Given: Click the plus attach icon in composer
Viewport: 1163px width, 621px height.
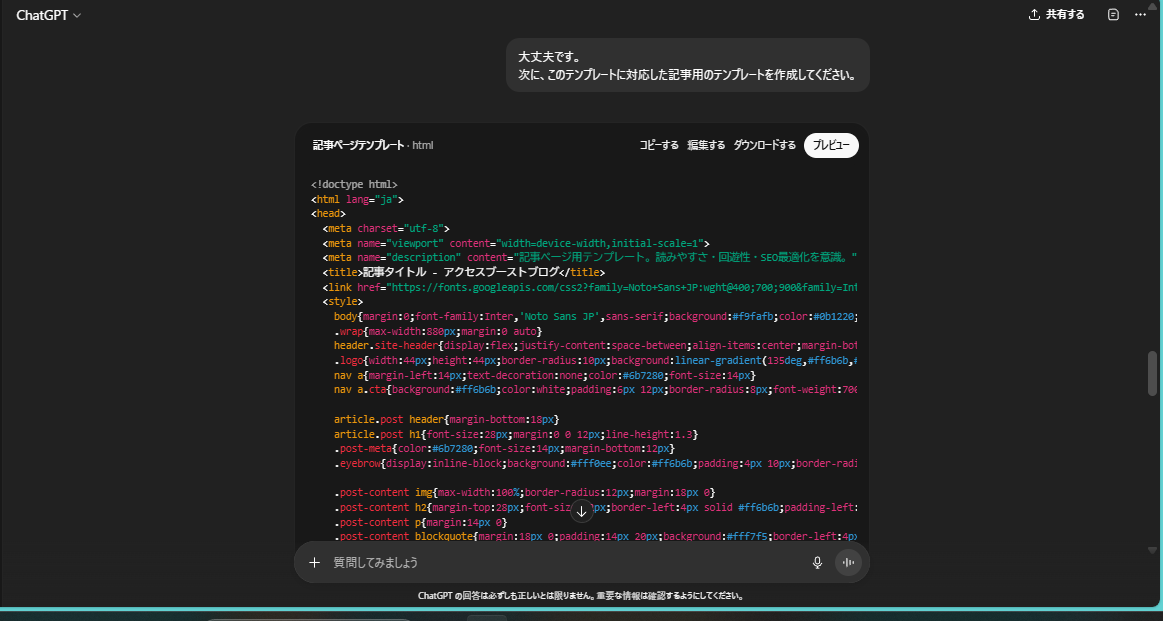Looking at the screenshot, I should point(314,562).
